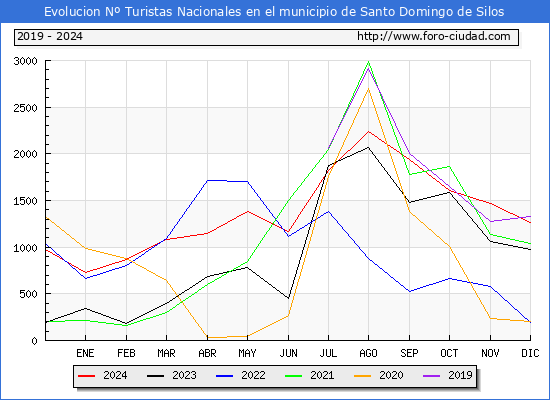Screen dimensions: 550x400
Task: Click the MAY month axis label
Action: tap(247, 353)
